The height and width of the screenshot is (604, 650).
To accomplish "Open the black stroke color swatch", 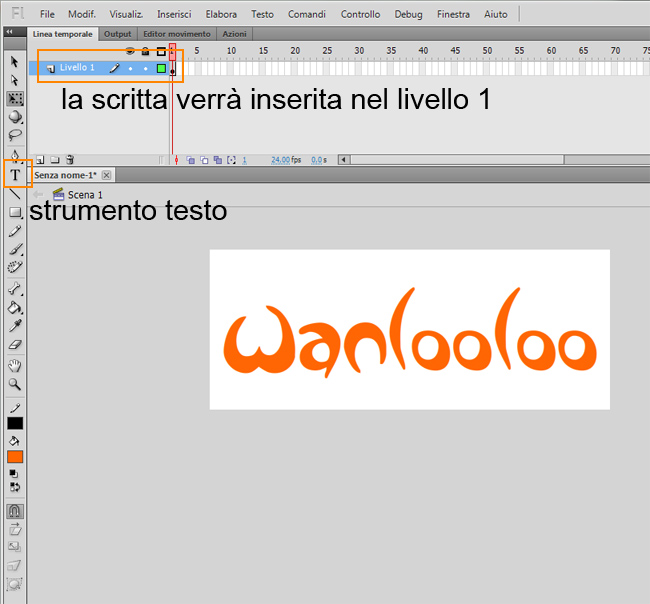I will (15, 423).
